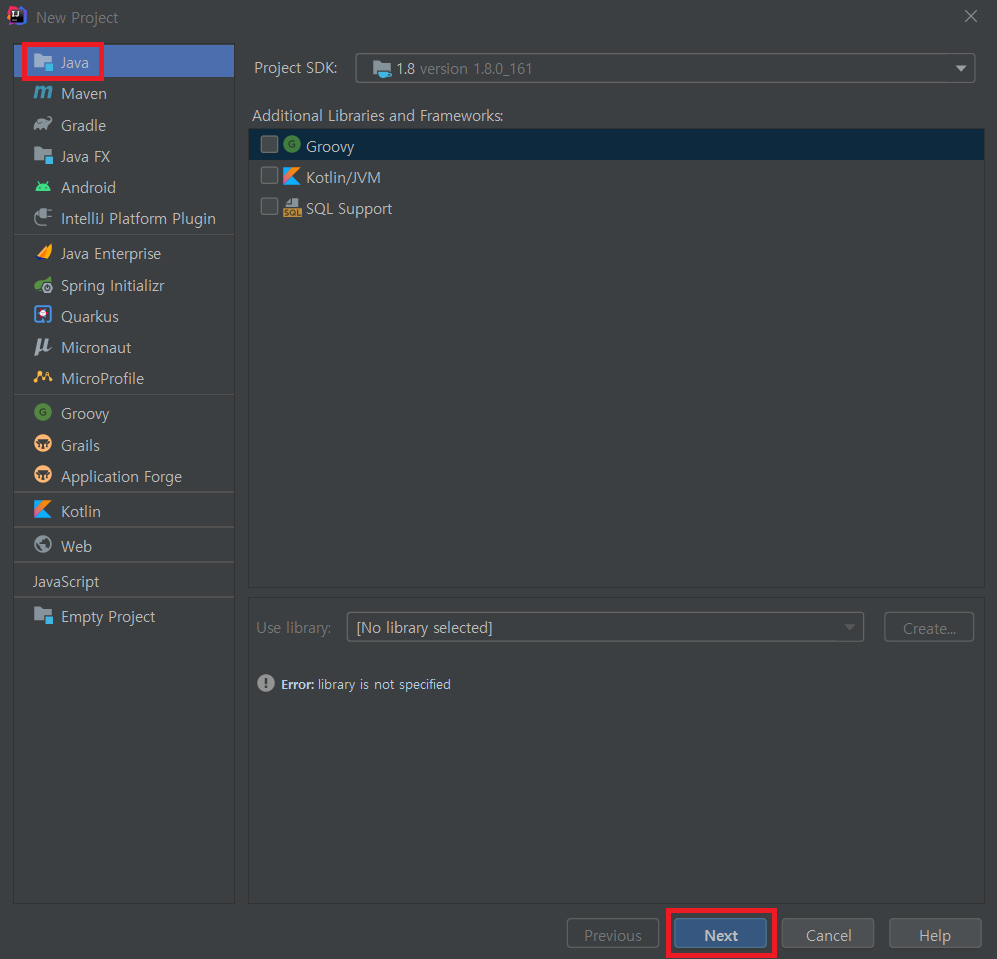Cancel the New Project dialog
Viewport: 997px width, 959px height.
point(828,935)
